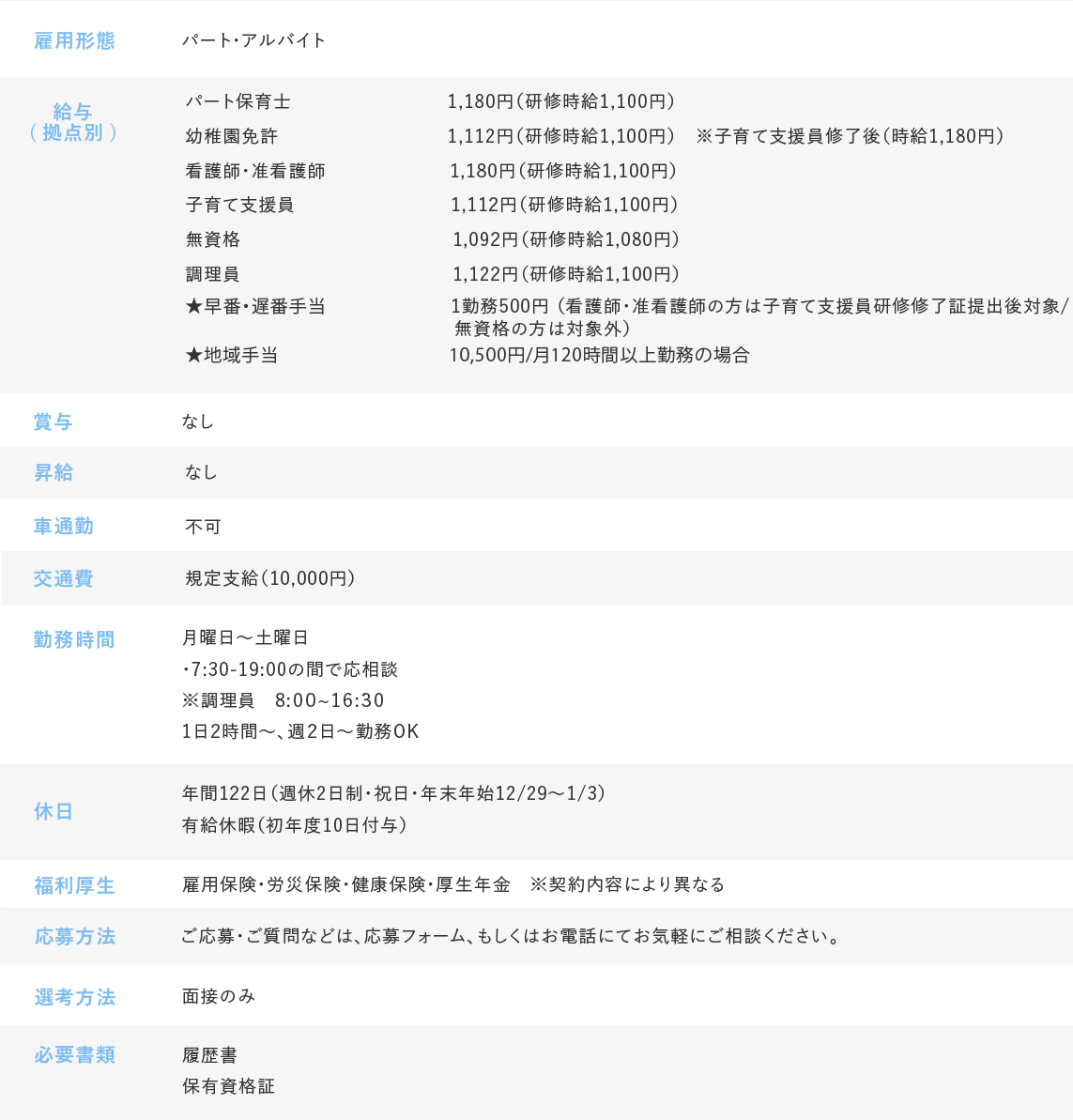The width and height of the screenshot is (1073, 1120).
Task: Click the なし value beside 昇給
Action: (201, 472)
